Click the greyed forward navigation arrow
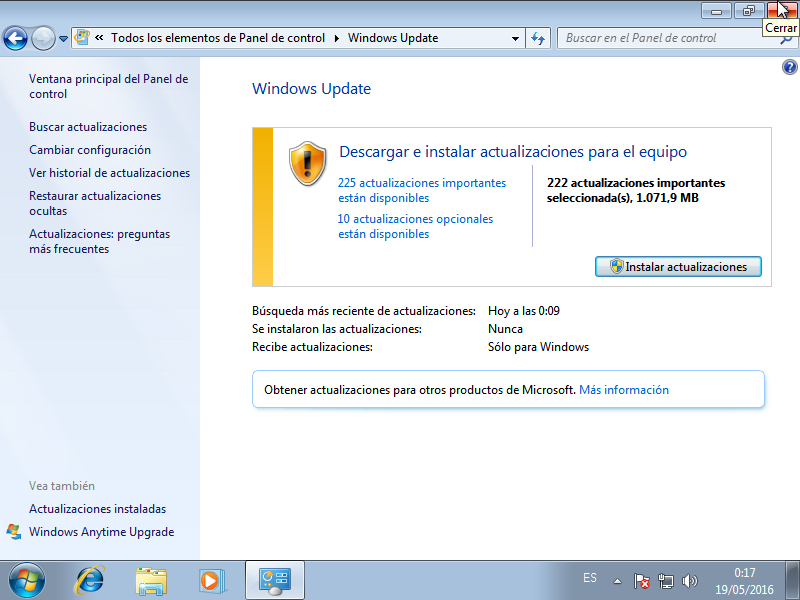 pos(43,38)
